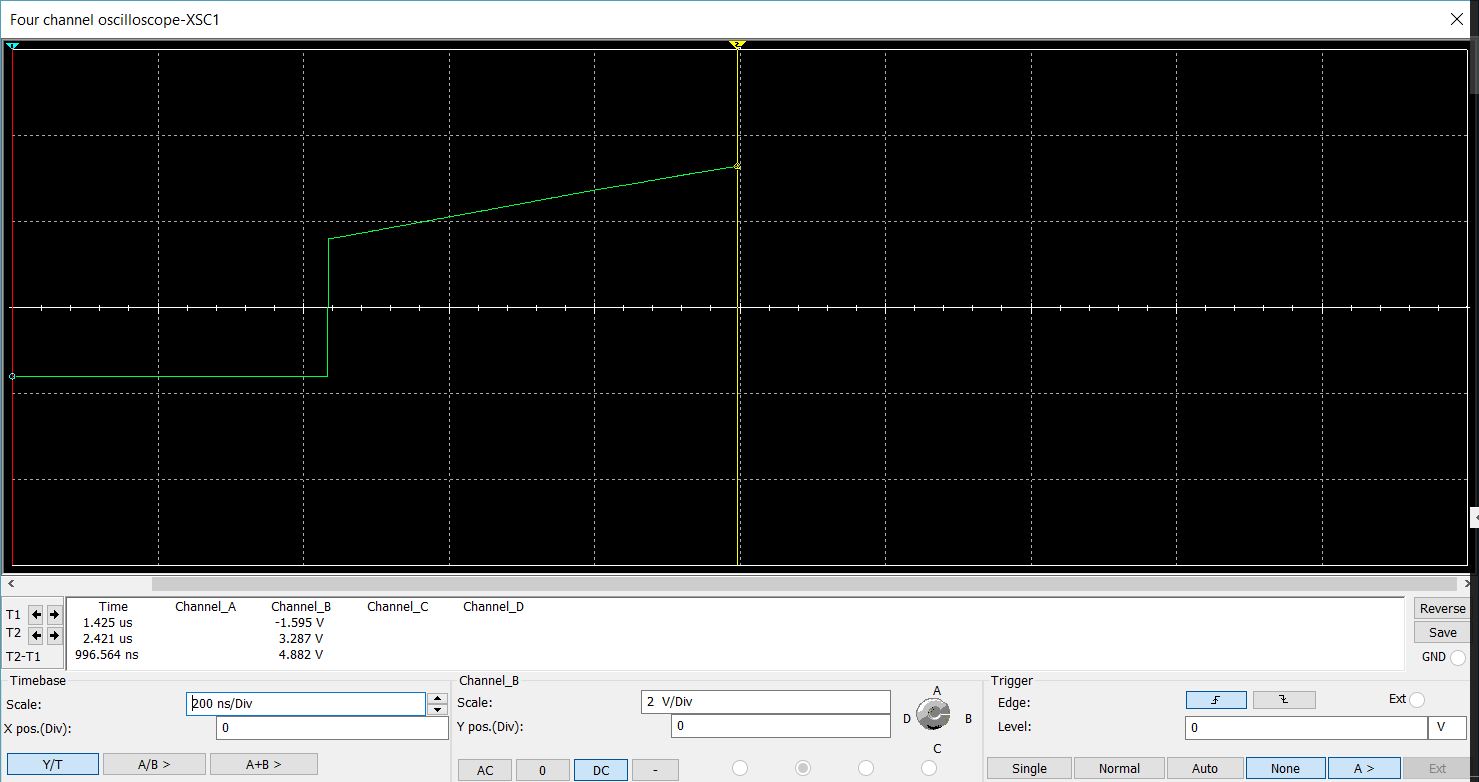This screenshot has width=1479, height=782.
Task: Click the Time column header
Action: (x=113, y=607)
